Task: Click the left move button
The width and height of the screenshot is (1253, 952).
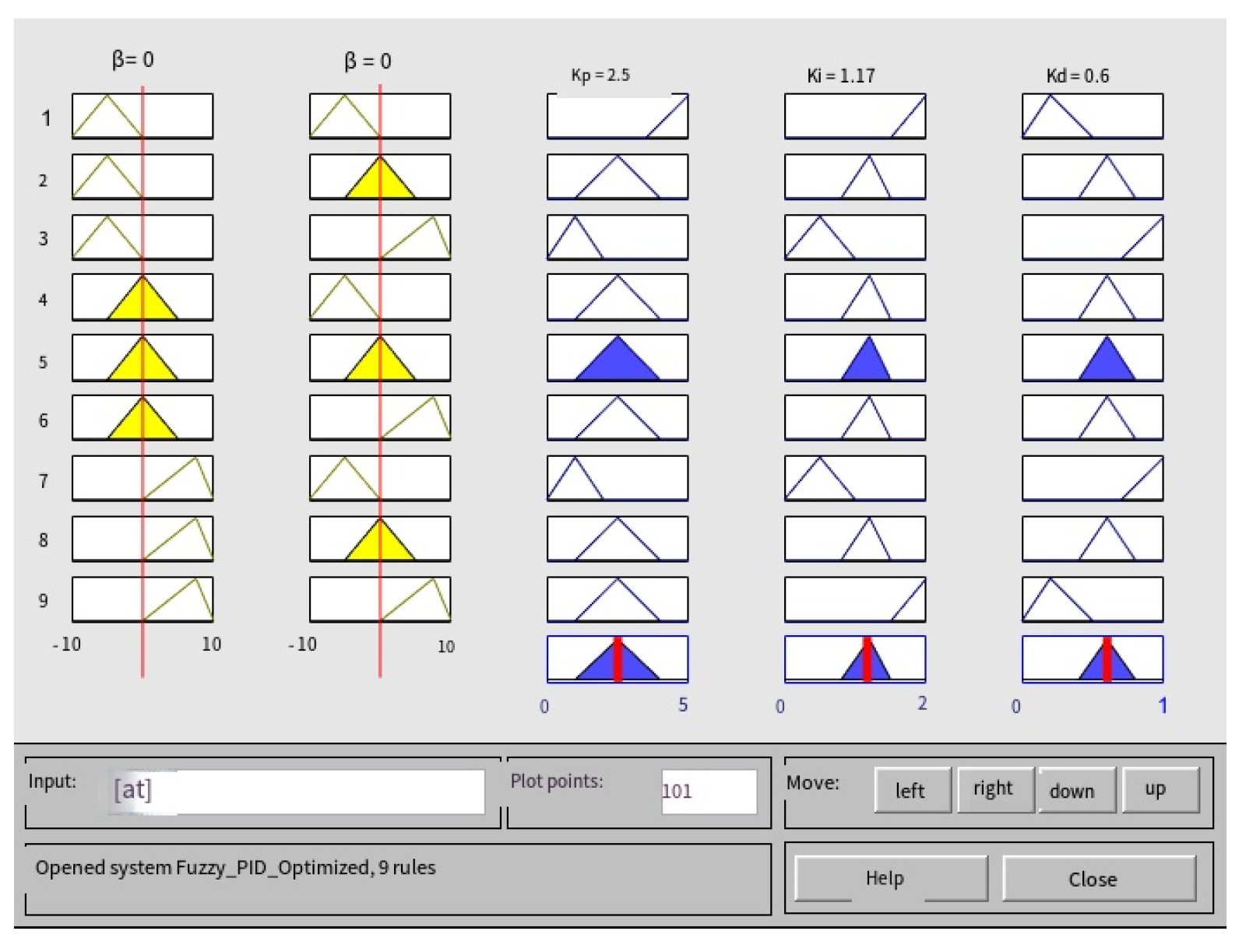Action: pos(912,790)
